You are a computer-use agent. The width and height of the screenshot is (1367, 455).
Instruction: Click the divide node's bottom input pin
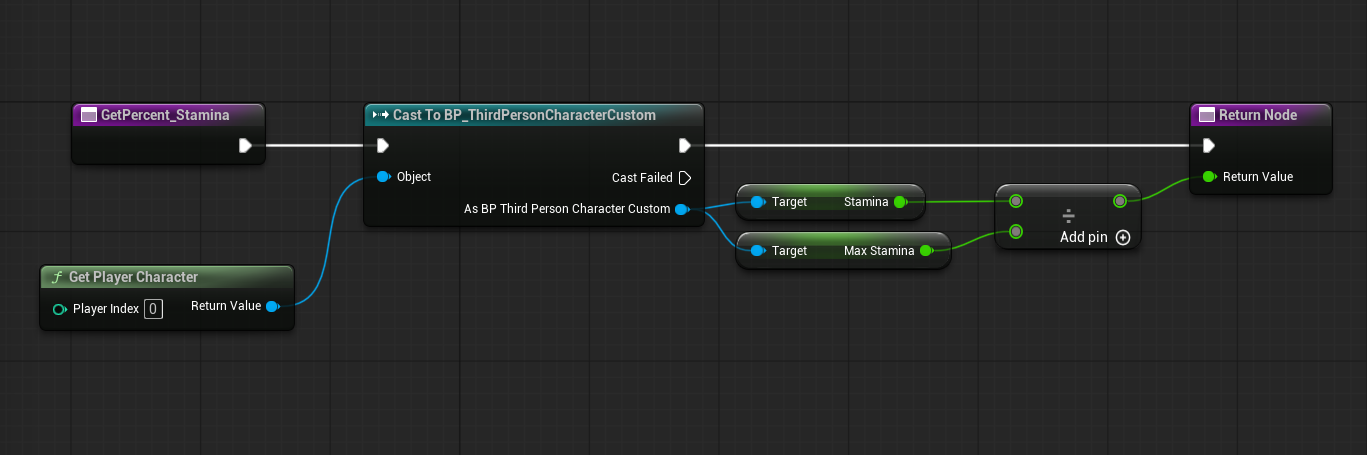(1016, 232)
